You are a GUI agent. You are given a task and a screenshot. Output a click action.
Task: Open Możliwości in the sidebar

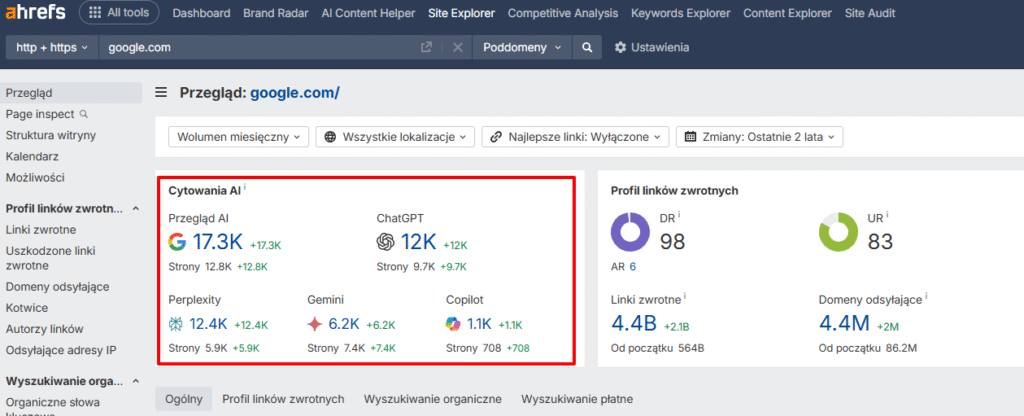tap(35, 178)
